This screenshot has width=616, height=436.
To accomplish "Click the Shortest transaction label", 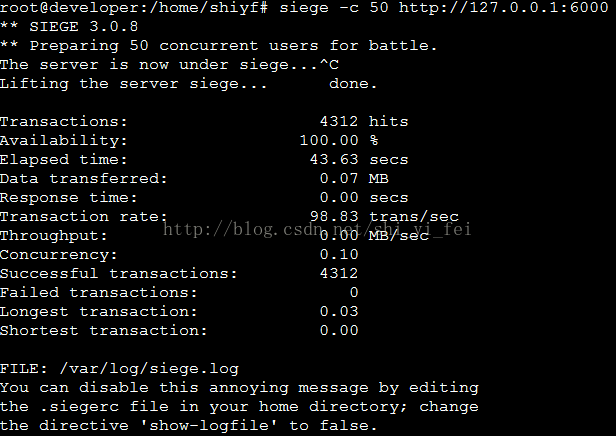I will click(103, 330).
